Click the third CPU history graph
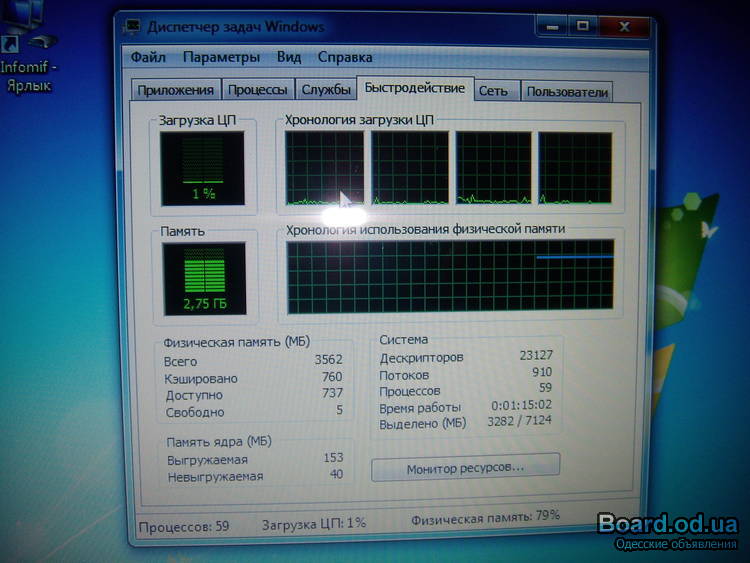The width and height of the screenshot is (750, 563). click(x=492, y=168)
